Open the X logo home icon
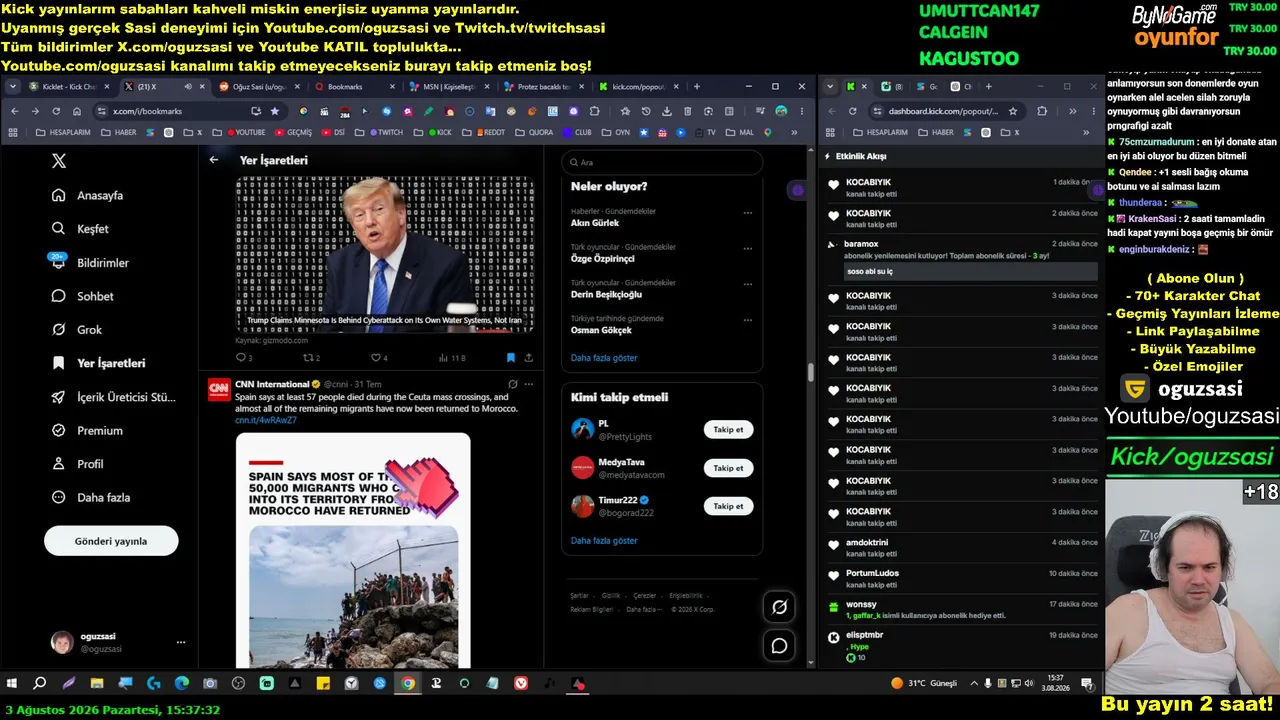Image resolution: width=1280 pixels, height=720 pixels. point(59,161)
